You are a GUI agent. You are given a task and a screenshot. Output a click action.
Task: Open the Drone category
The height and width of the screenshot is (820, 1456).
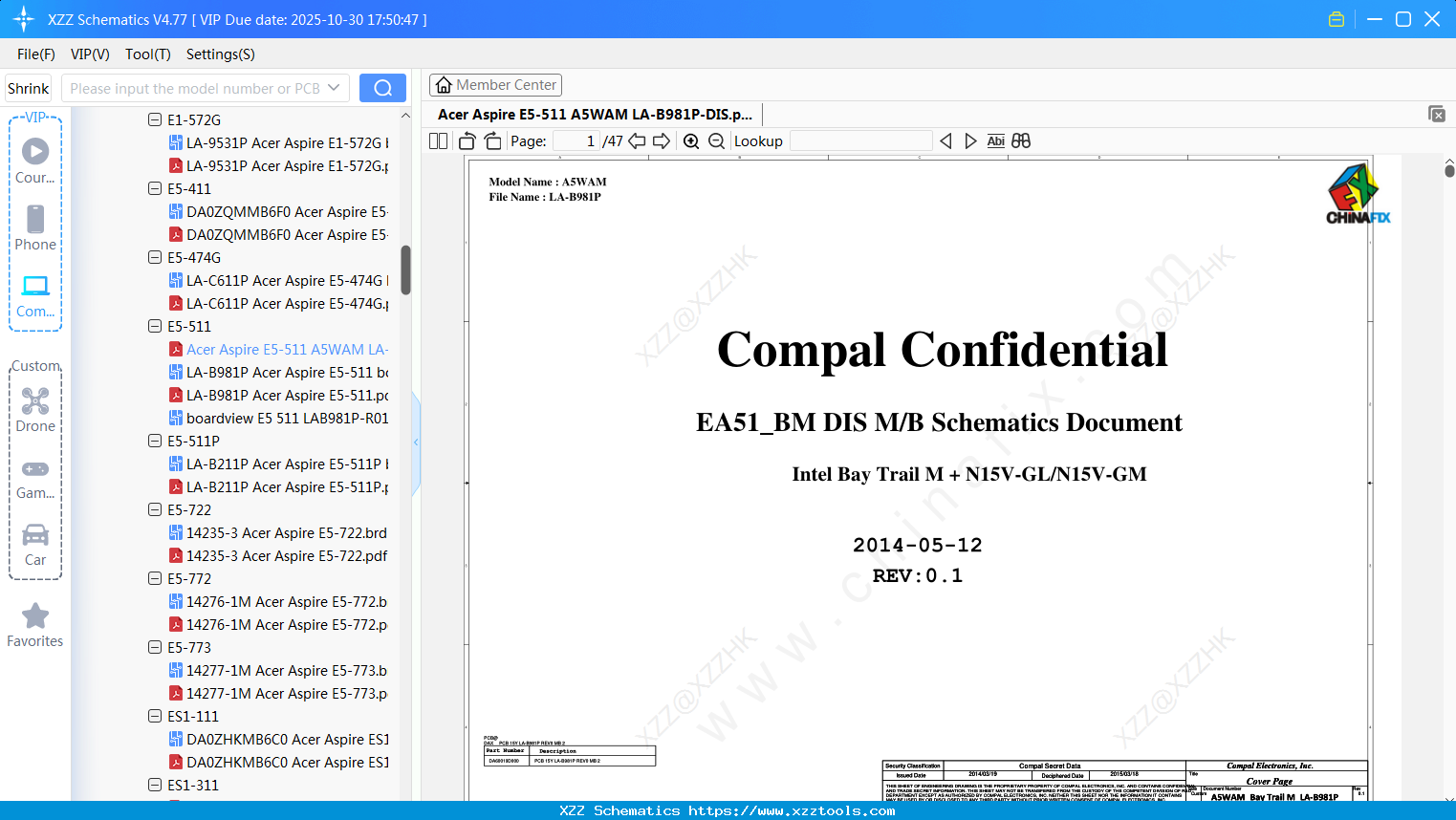click(35, 410)
